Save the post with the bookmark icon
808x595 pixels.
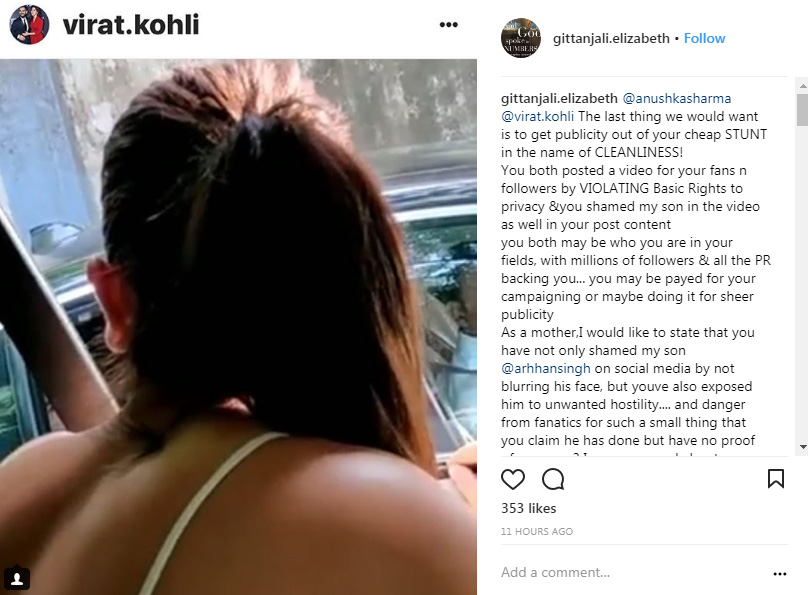(x=776, y=479)
